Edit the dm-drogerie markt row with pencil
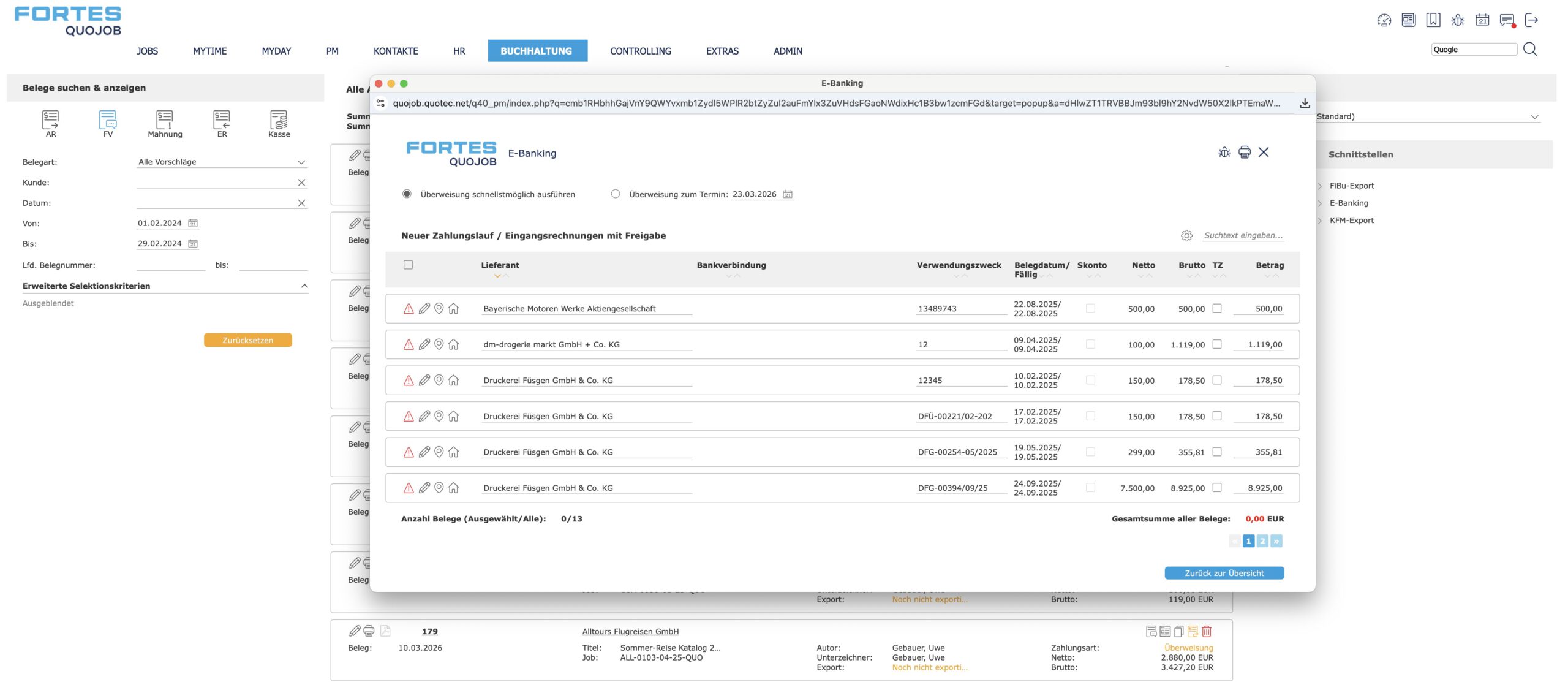The height and width of the screenshot is (682, 1568). click(424, 344)
